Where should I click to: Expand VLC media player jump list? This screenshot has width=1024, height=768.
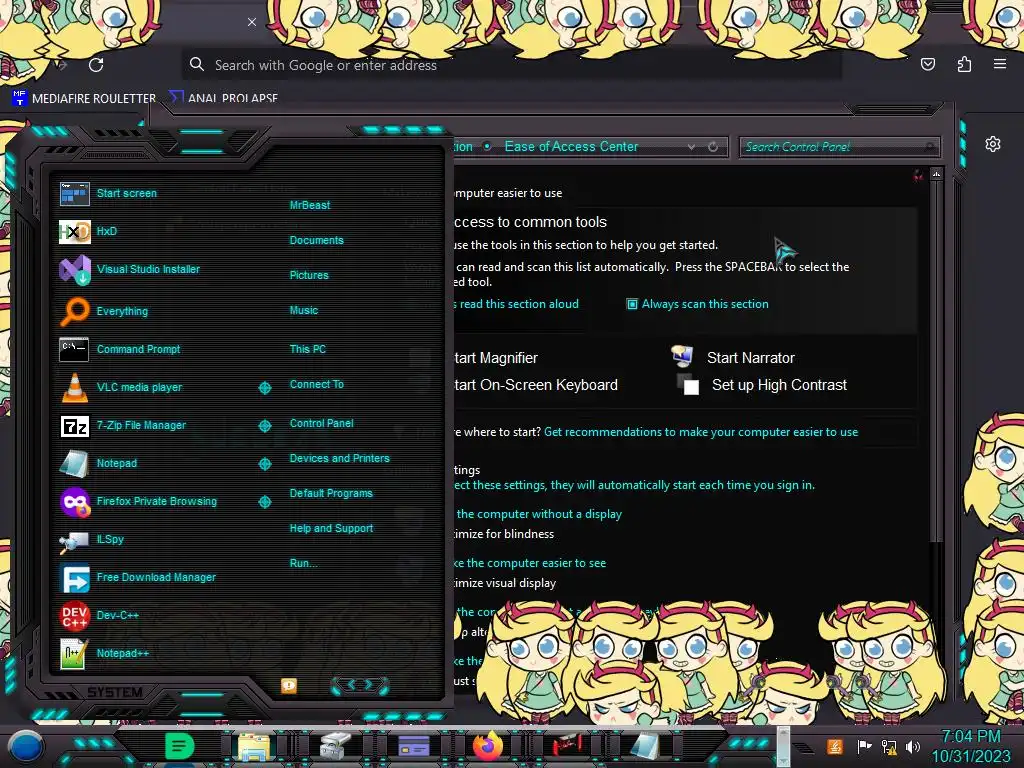pos(264,388)
